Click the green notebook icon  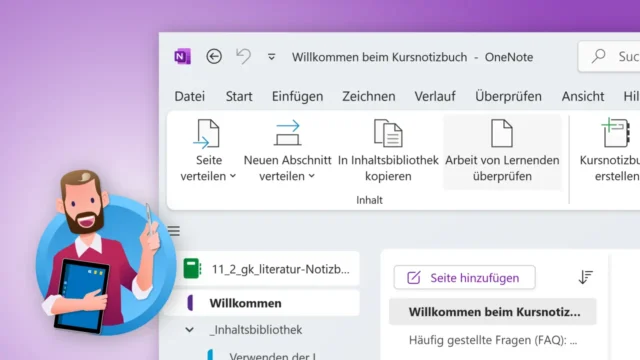pyautogui.click(x=192, y=269)
